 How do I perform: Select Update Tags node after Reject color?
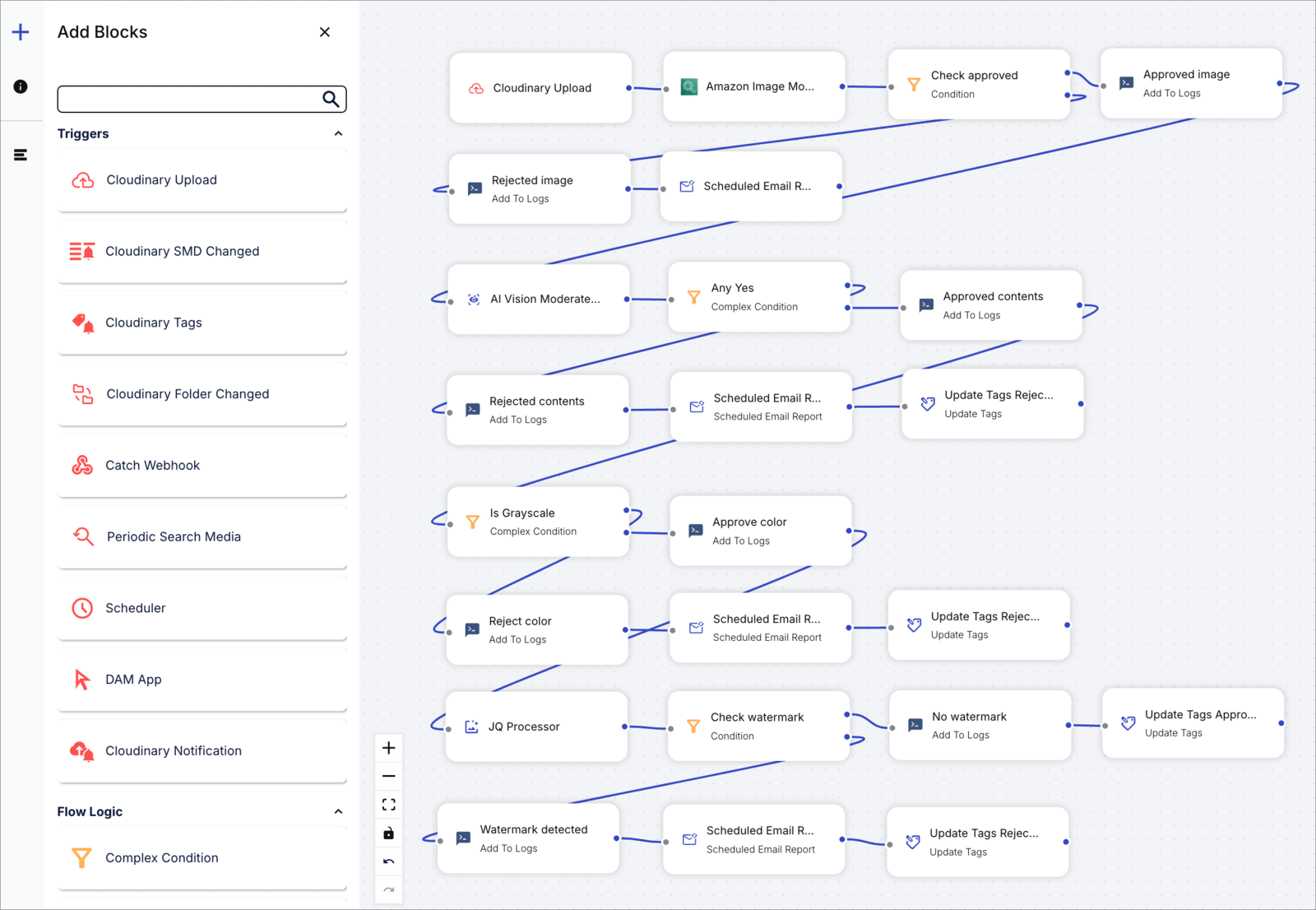tap(980, 625)
